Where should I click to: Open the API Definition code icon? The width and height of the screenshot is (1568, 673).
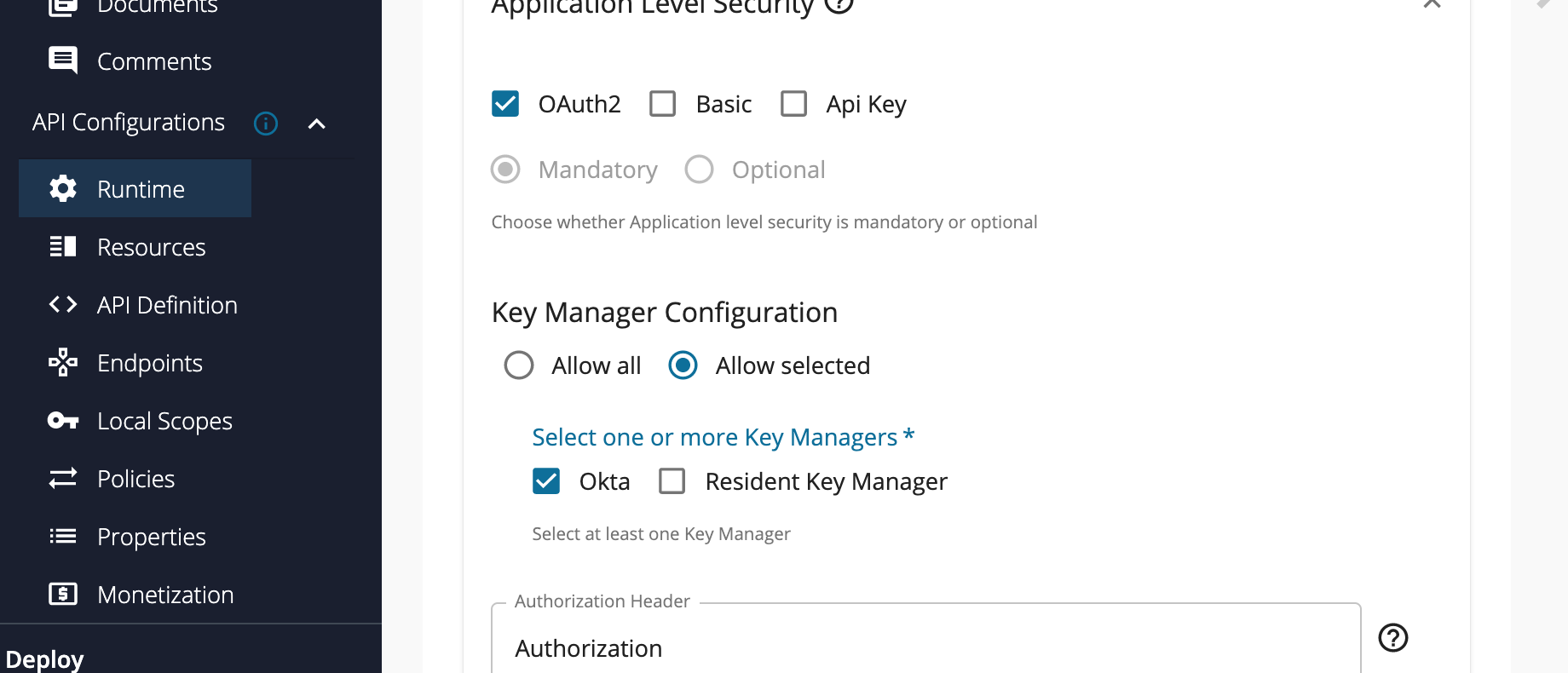click(x=61, y=304)
